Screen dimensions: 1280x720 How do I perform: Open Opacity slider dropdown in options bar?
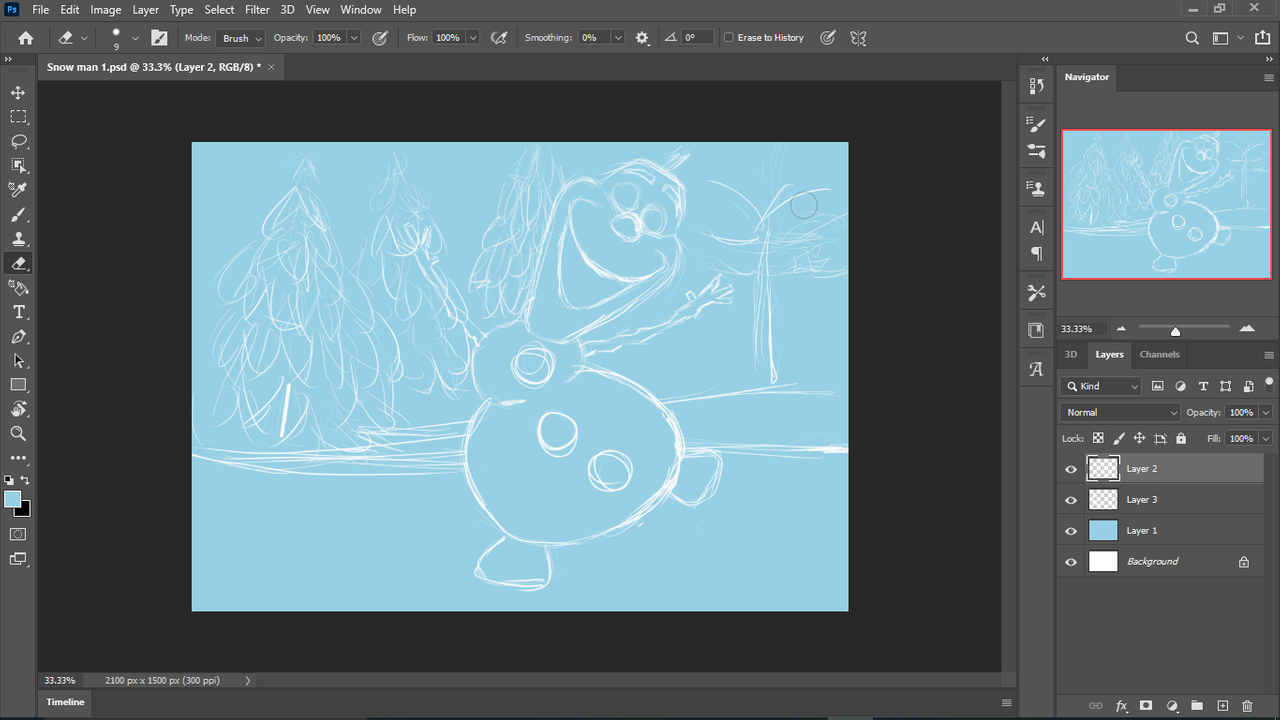(x=354, y=38)
